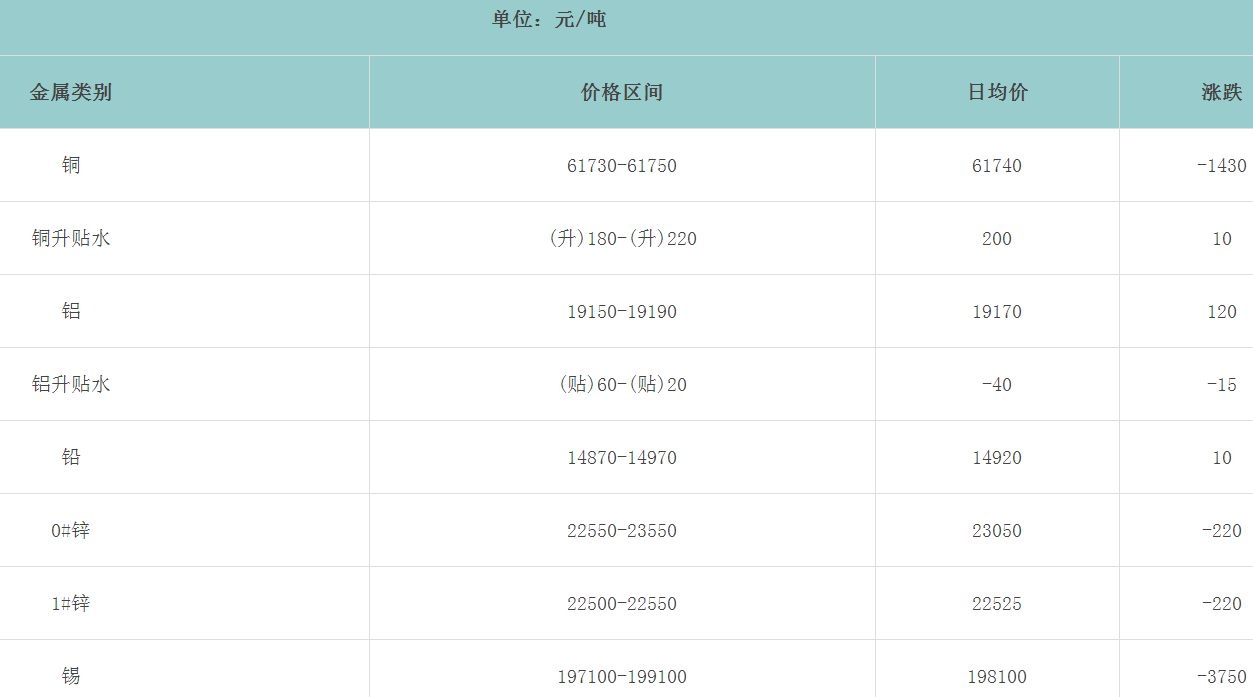Click the 铅 metal name cell
This screenshot has width=1253, height=697.
pyautogui.click(x=71, y=458)
